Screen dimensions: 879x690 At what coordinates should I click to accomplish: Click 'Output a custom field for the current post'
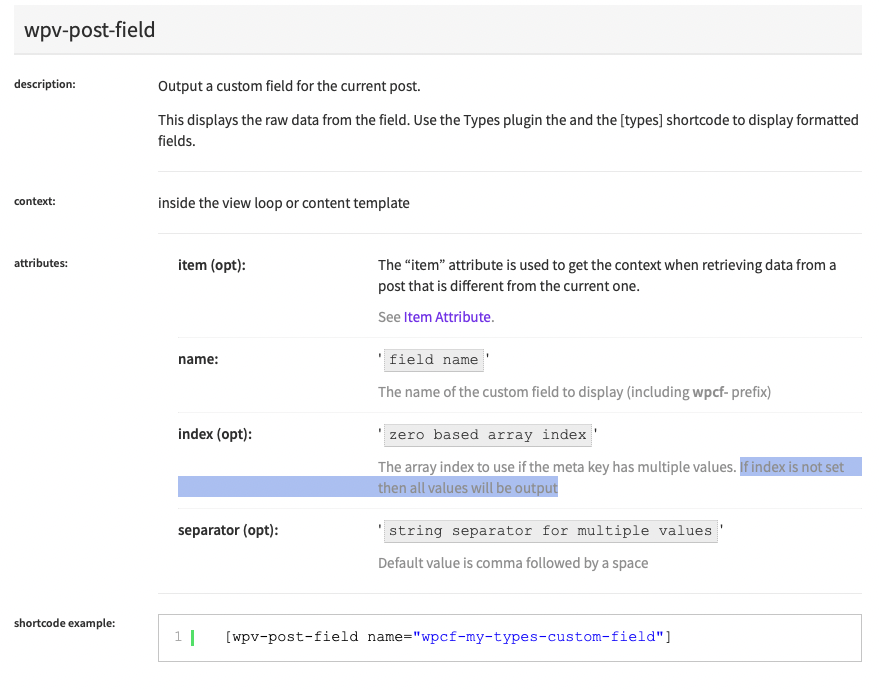[296, 87]
